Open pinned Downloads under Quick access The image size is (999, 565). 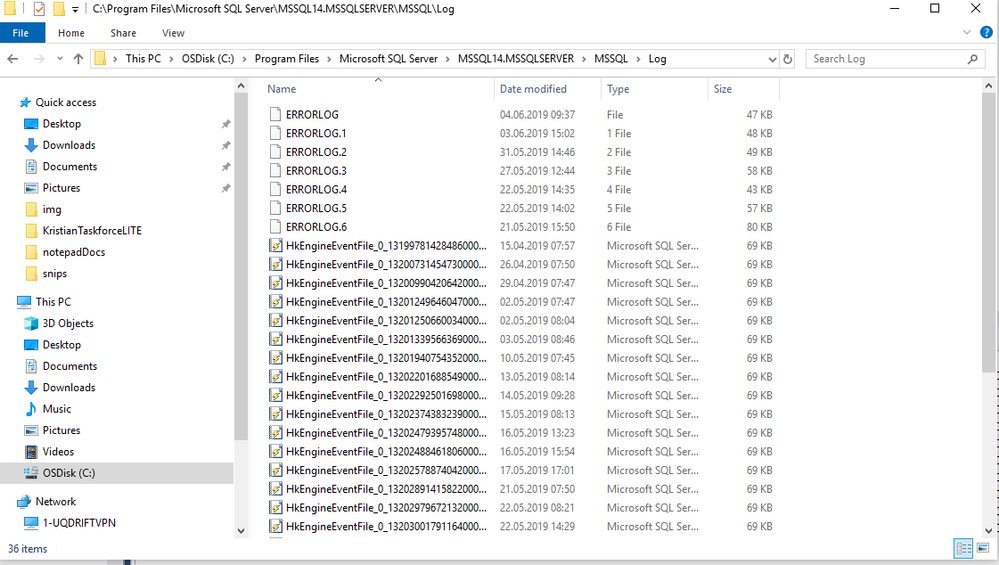69,145
